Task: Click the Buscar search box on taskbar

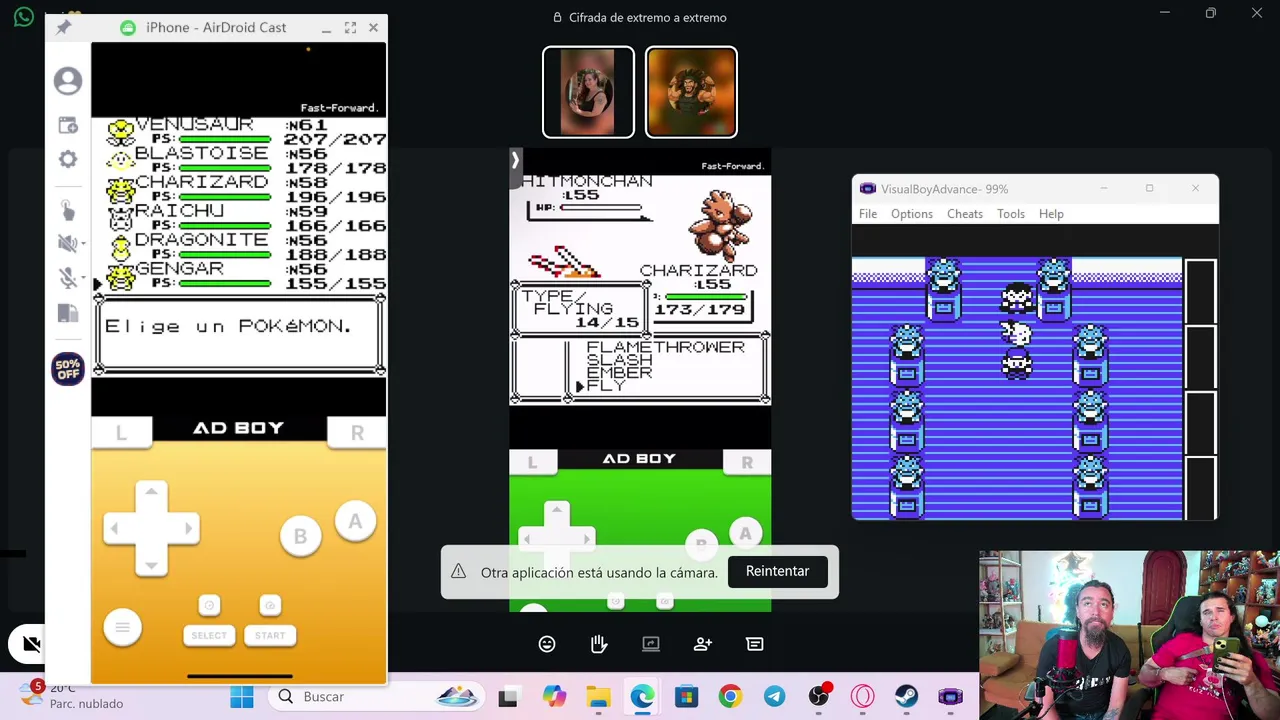Action: pos(378,697)
